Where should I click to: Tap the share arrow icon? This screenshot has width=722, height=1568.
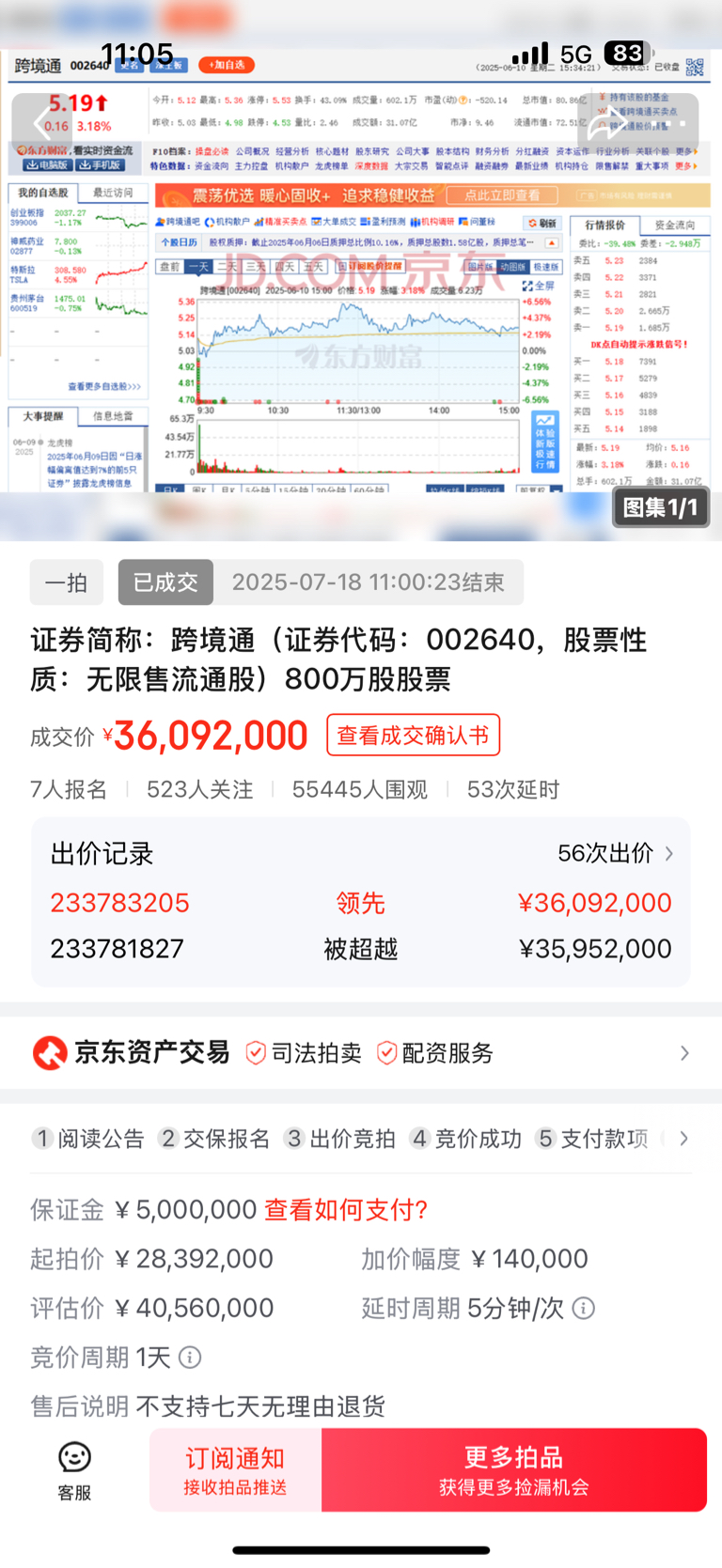[x=607, y=123]
